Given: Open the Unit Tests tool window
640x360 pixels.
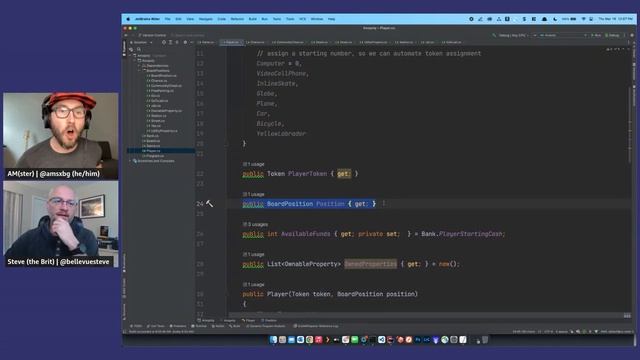Looking at the screenshot, I should pos(156,326).
